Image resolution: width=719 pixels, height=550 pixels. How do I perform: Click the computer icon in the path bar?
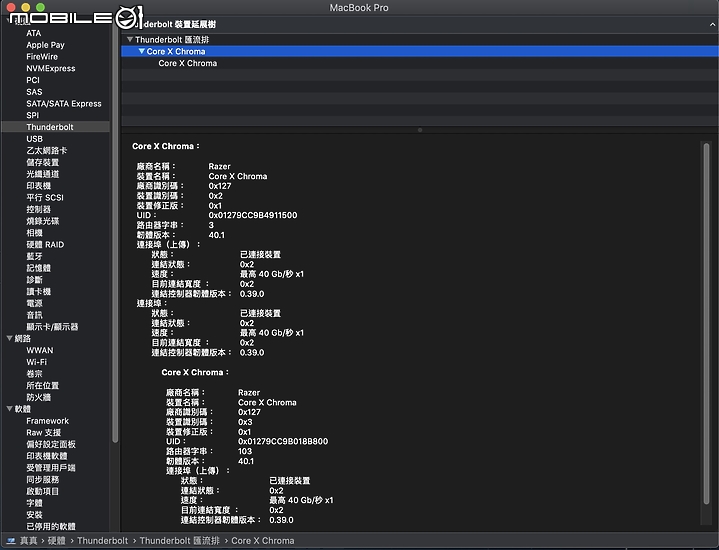coord(11,541)
